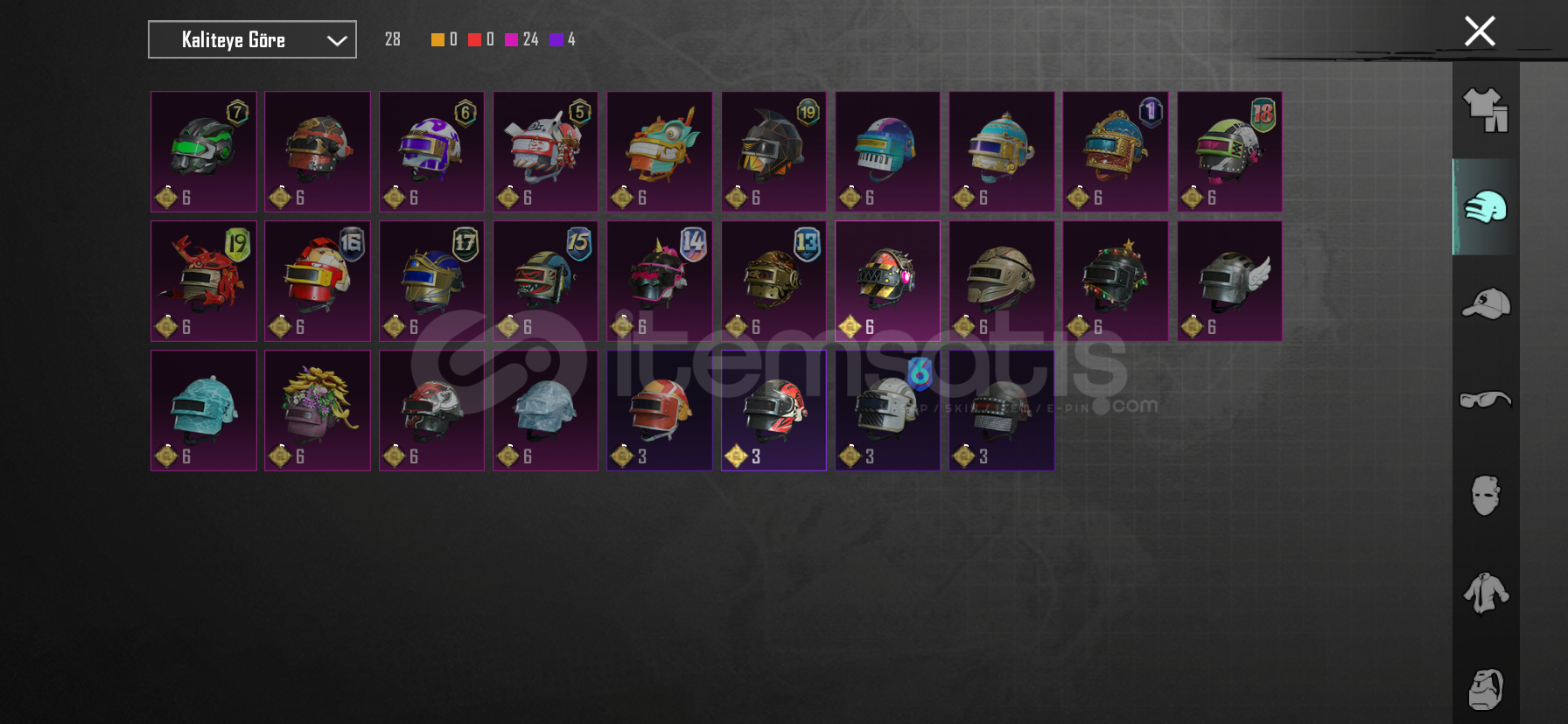Select the green visor helmet level 7
Image resolution: width=1568 pixels, height=724 pixels.
tap(204, 151)
